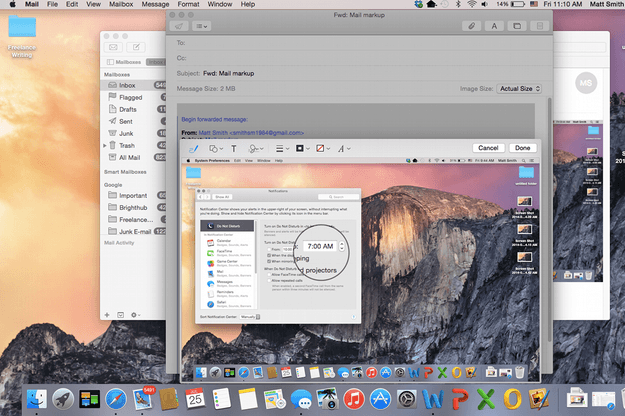Open the fill color swatch with red slash
Screen dimensions: 625x416
(x=323, y=149)
